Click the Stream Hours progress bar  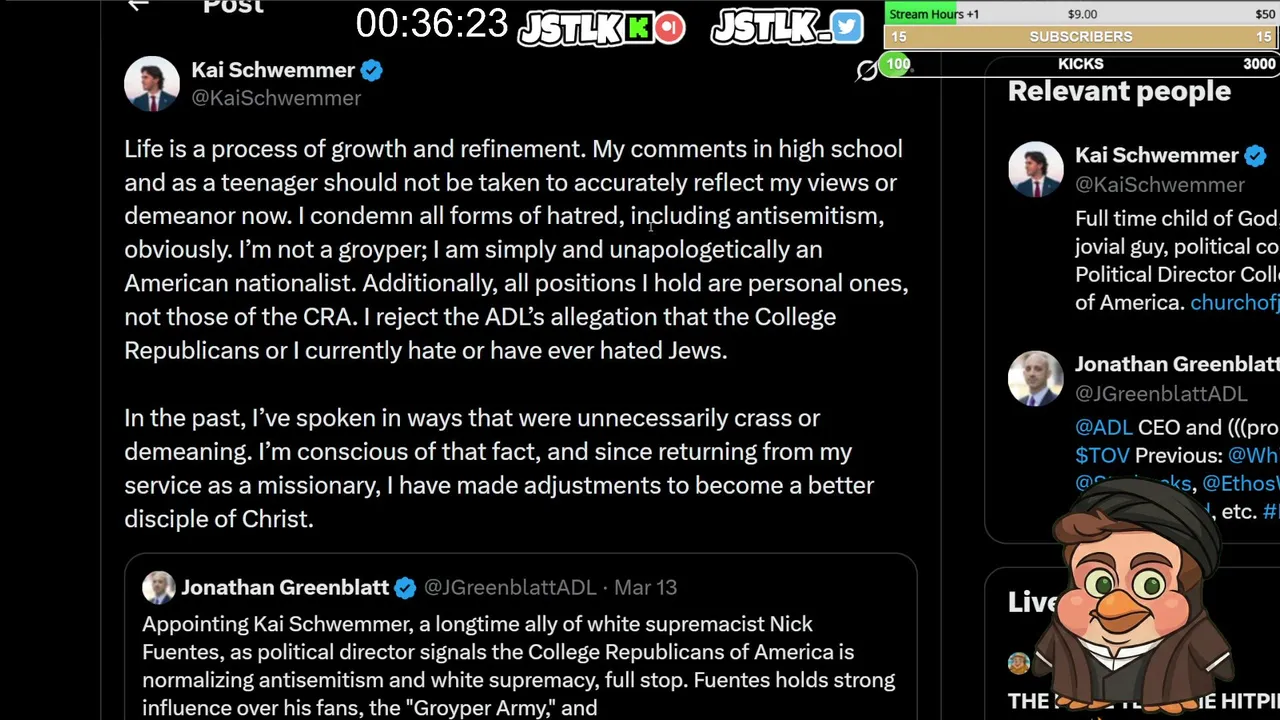point(1080,14)
